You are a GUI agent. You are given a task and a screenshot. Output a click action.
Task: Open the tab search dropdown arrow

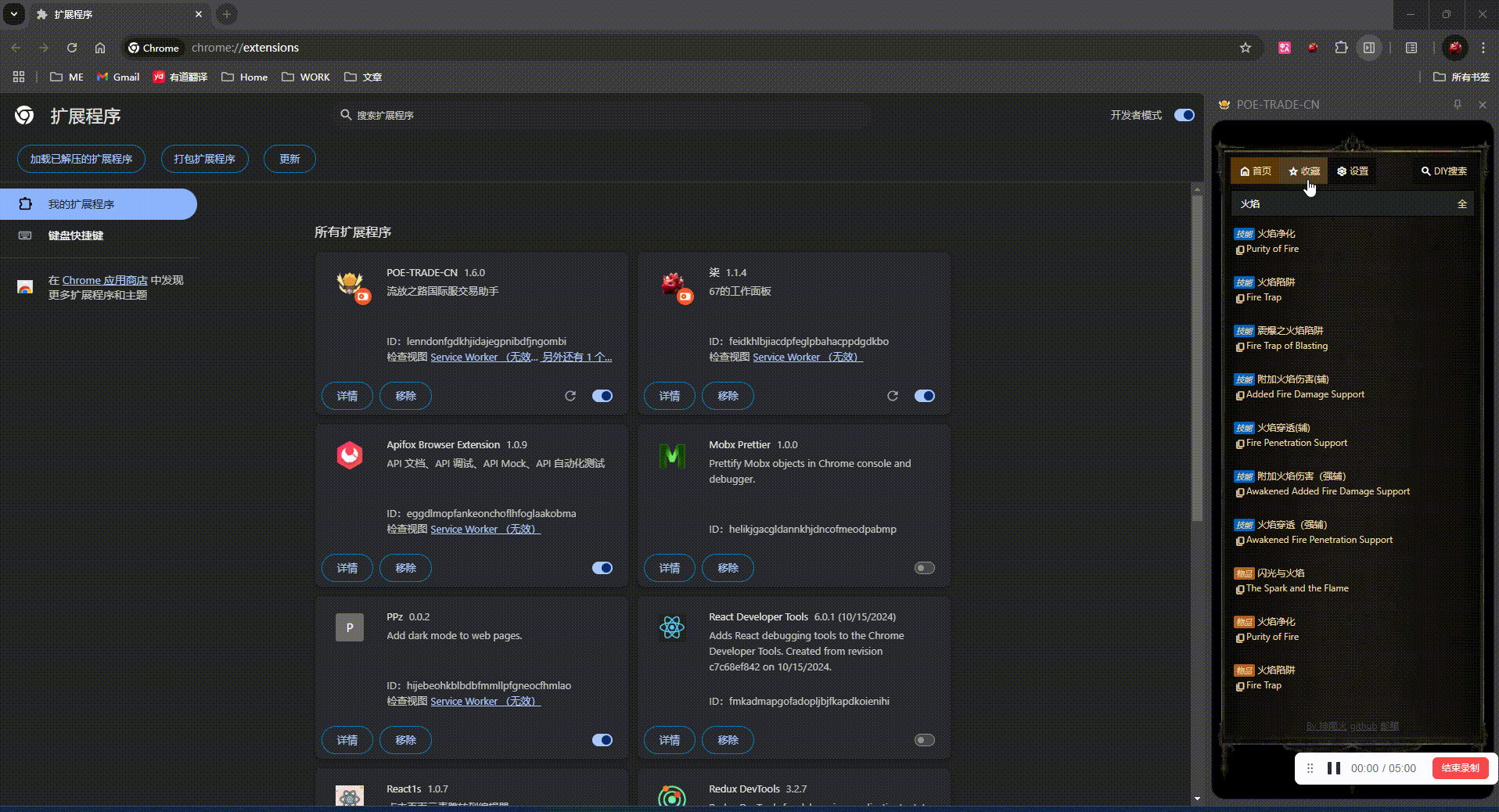click(14, 14)
